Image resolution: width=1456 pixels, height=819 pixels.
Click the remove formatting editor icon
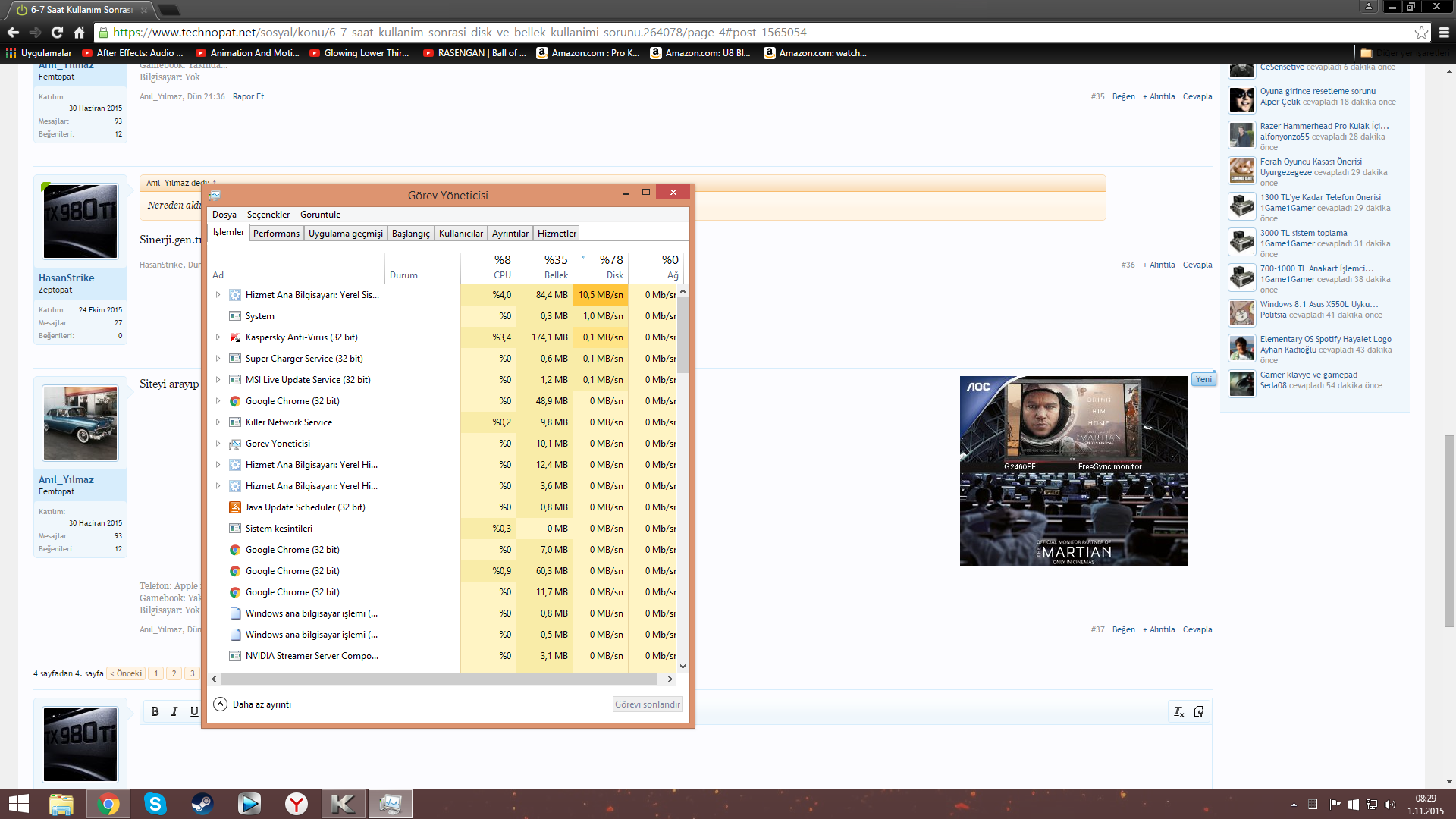click(1179, 711)
